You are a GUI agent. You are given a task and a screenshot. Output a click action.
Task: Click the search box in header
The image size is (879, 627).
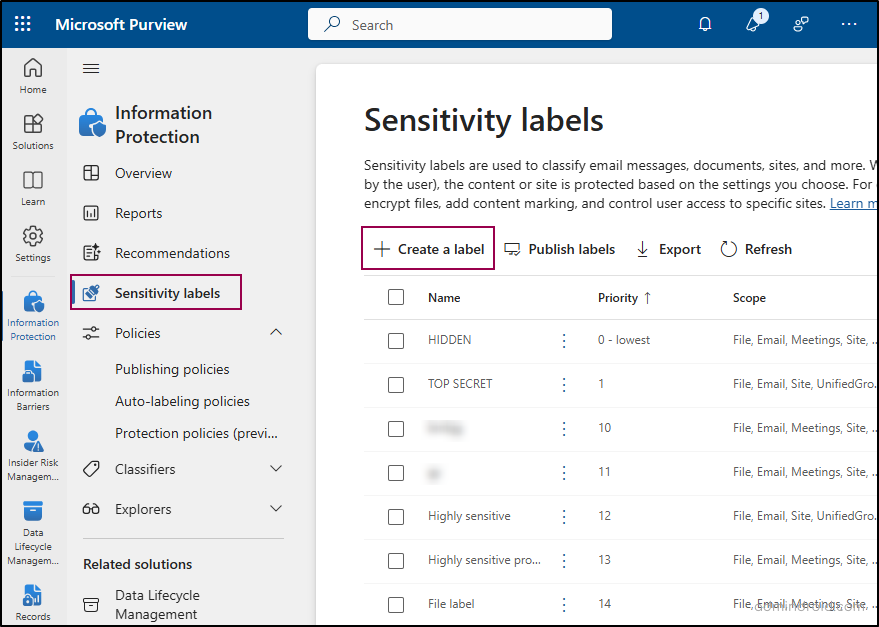click(460, 25)
